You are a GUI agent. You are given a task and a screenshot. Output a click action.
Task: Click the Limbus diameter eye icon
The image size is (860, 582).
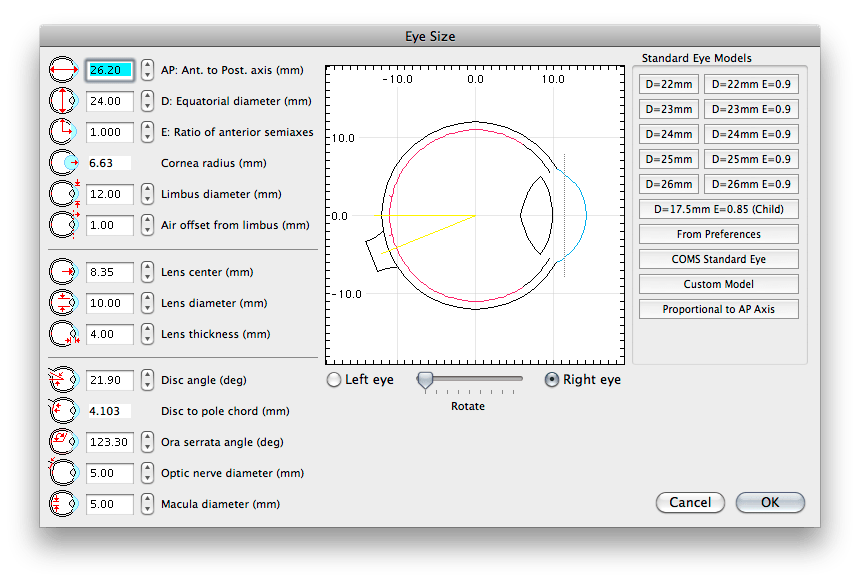[x=64, y=194]
